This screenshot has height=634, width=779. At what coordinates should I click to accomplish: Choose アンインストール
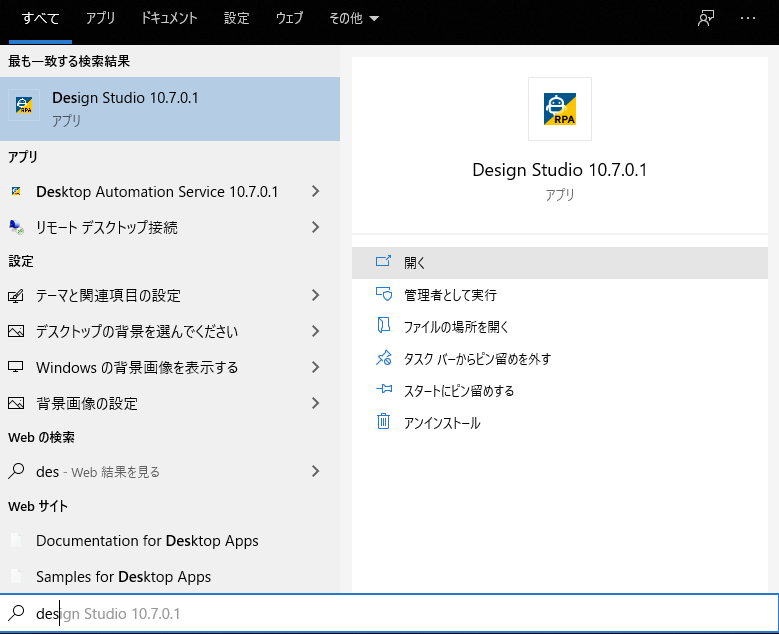click(559, 422)
